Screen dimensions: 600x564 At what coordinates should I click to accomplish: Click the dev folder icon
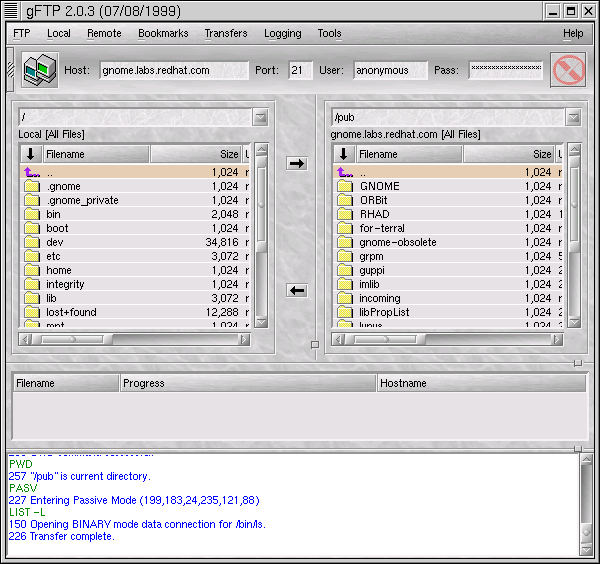tap(32, 242)
